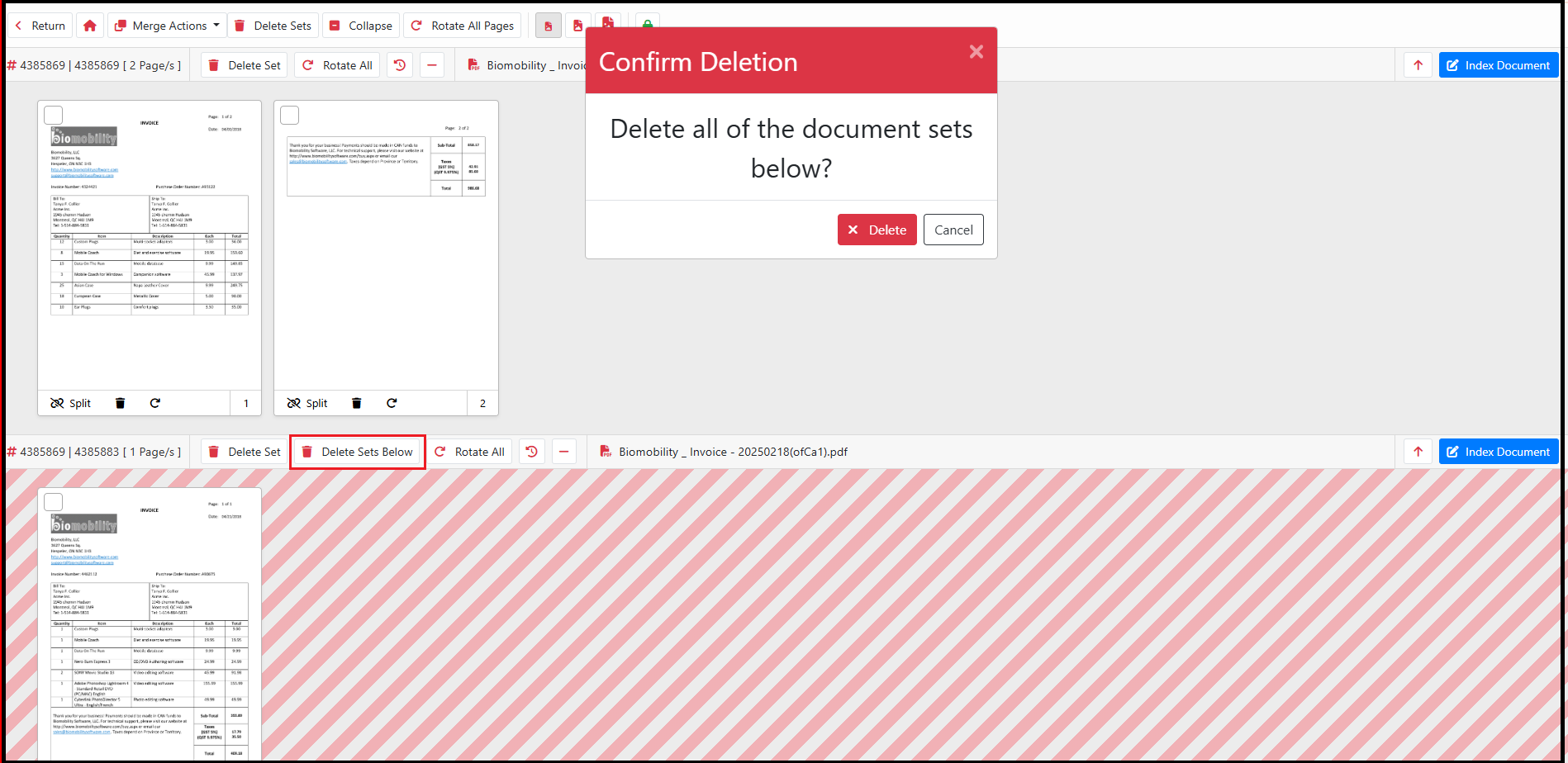This screenshot has height=763, width=1568.
Task: Select the small PDF thumbnail size icon
Action: point(548,26)
